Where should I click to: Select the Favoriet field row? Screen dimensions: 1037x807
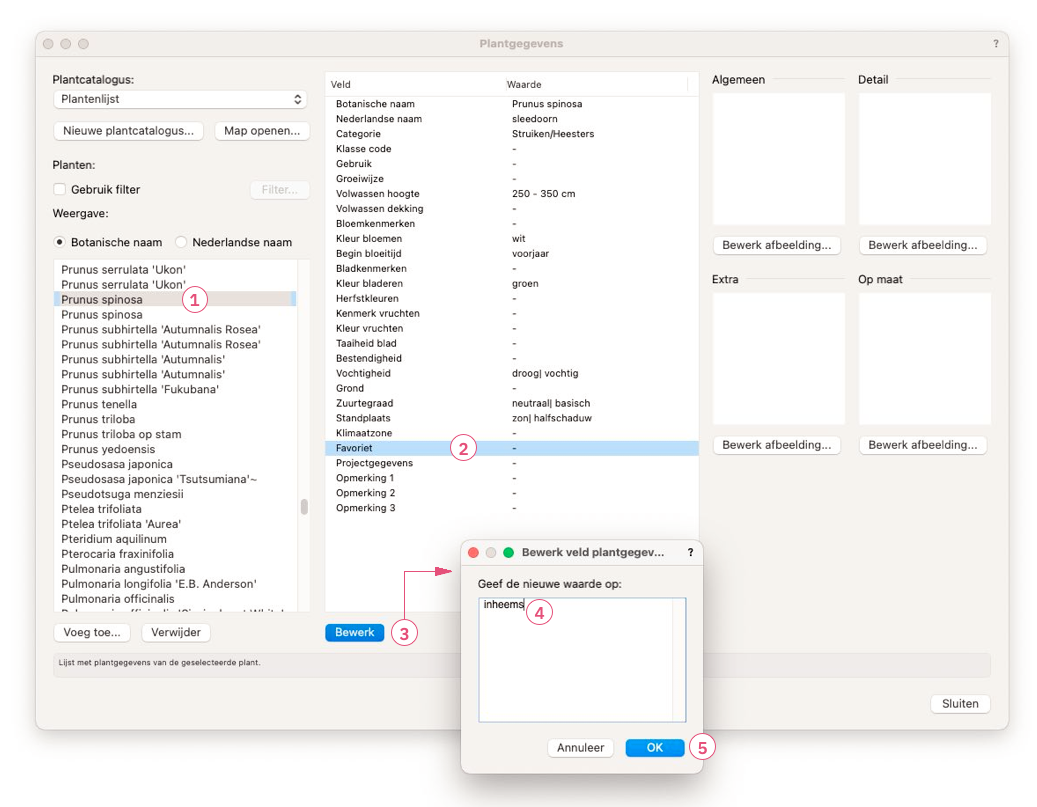(512, 448)
